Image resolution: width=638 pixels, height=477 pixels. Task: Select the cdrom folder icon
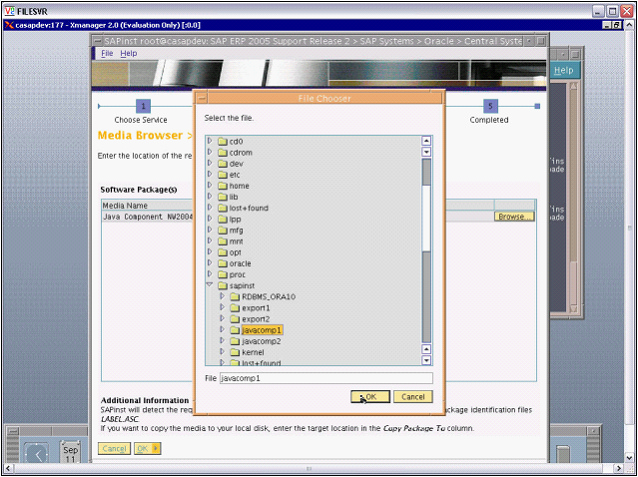click(x=223, y=153)
